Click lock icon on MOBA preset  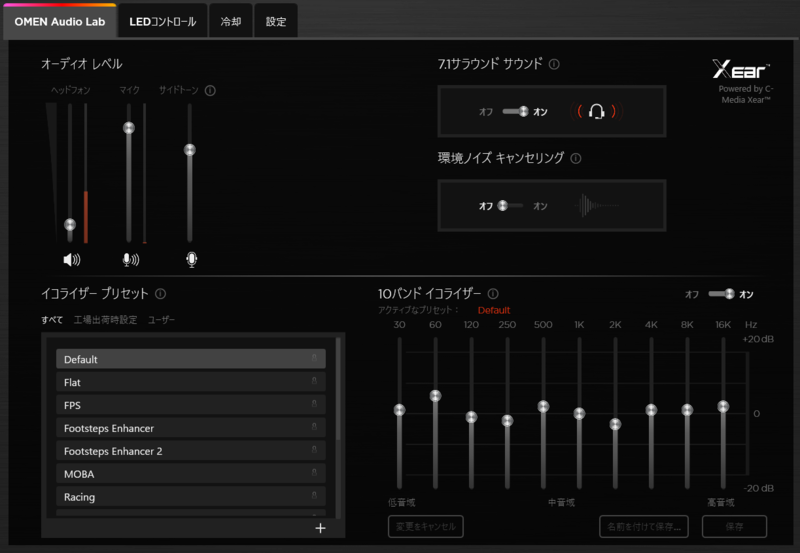point(314,473)
